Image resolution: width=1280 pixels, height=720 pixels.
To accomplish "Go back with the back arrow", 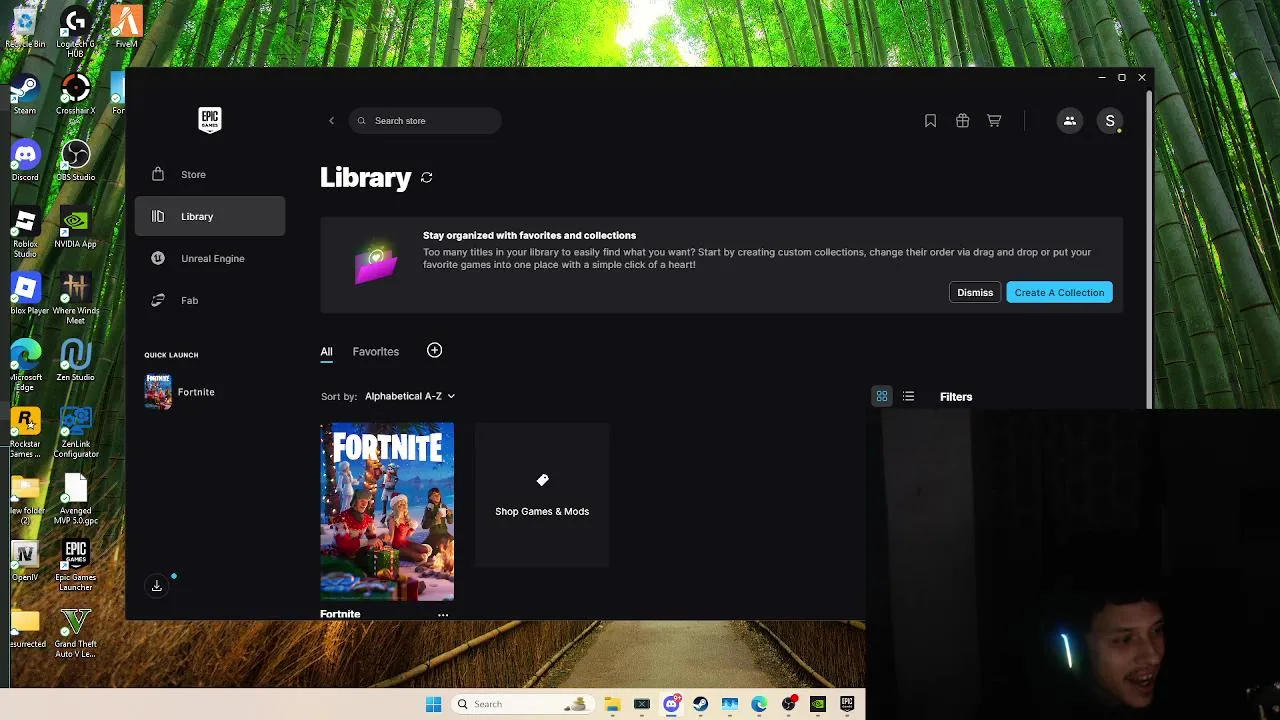I will coord(332,121).
